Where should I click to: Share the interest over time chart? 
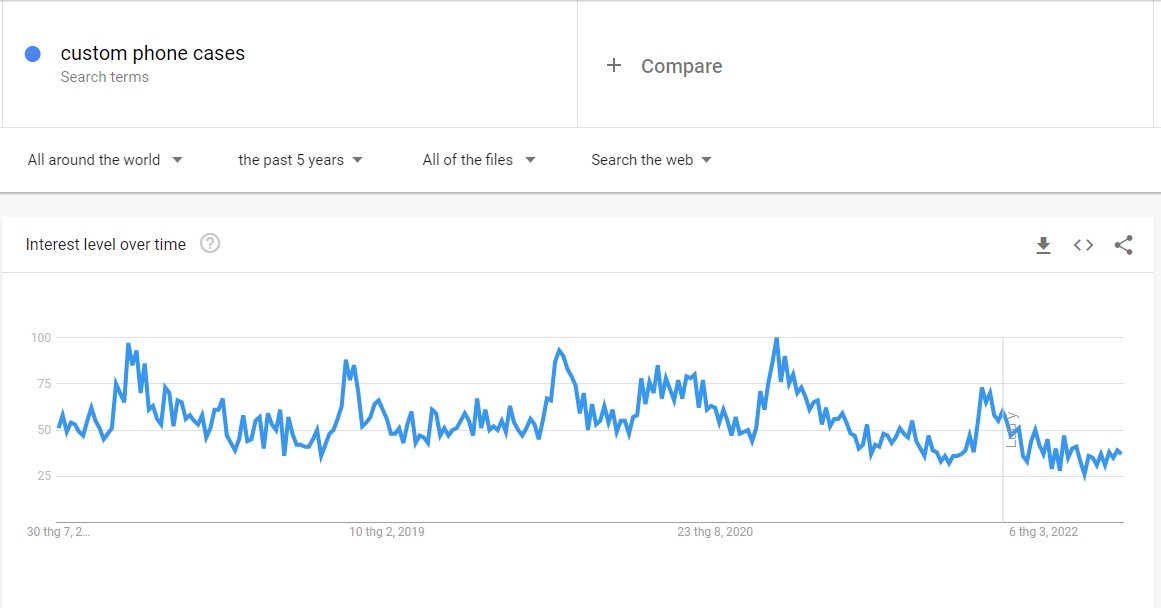tap(1123, 245)
